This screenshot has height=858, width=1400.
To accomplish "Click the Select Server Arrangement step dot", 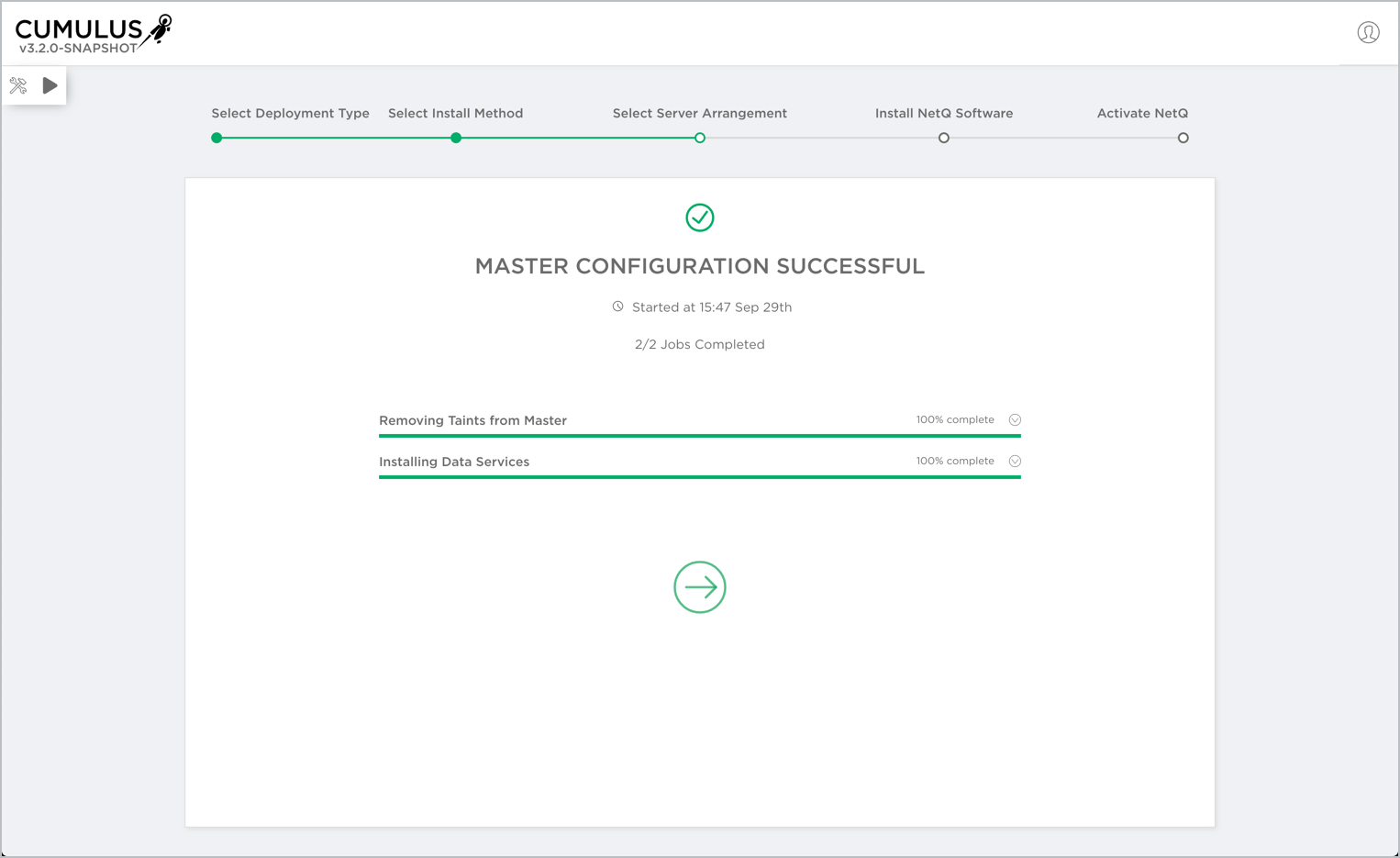I will click(x=700, y=139).
